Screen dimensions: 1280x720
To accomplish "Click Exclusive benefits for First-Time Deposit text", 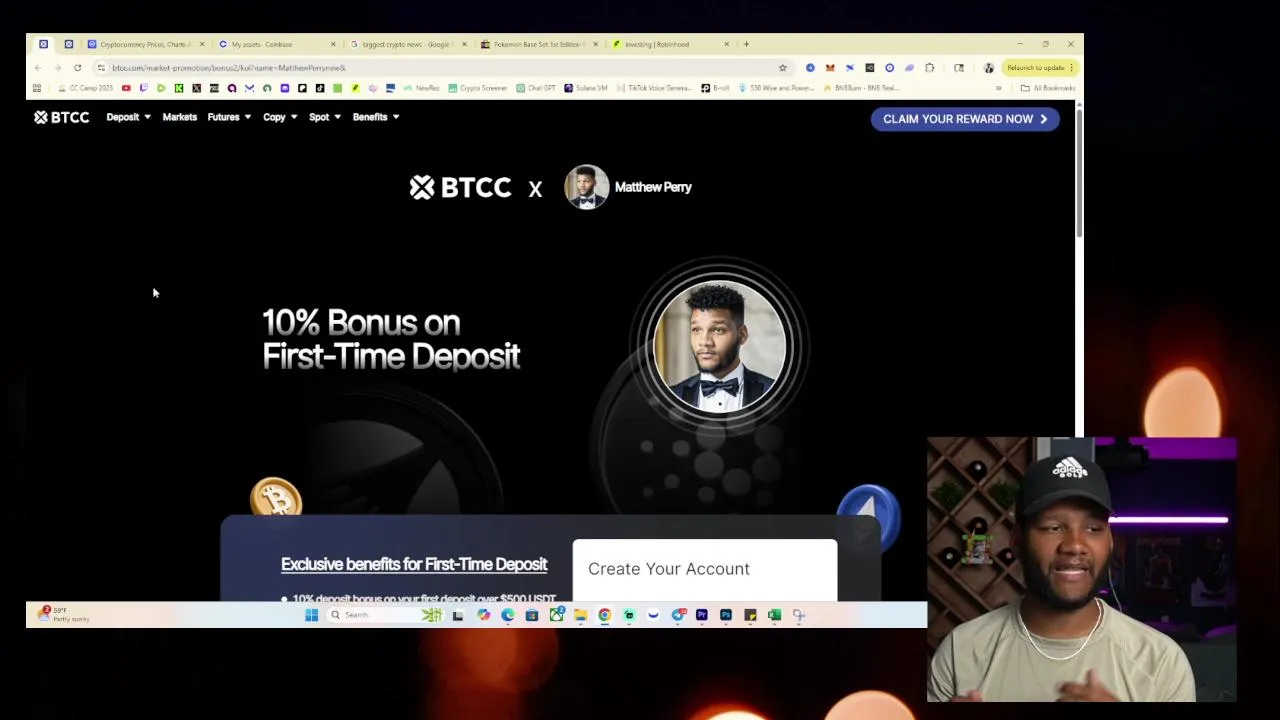I will [414, 564].
